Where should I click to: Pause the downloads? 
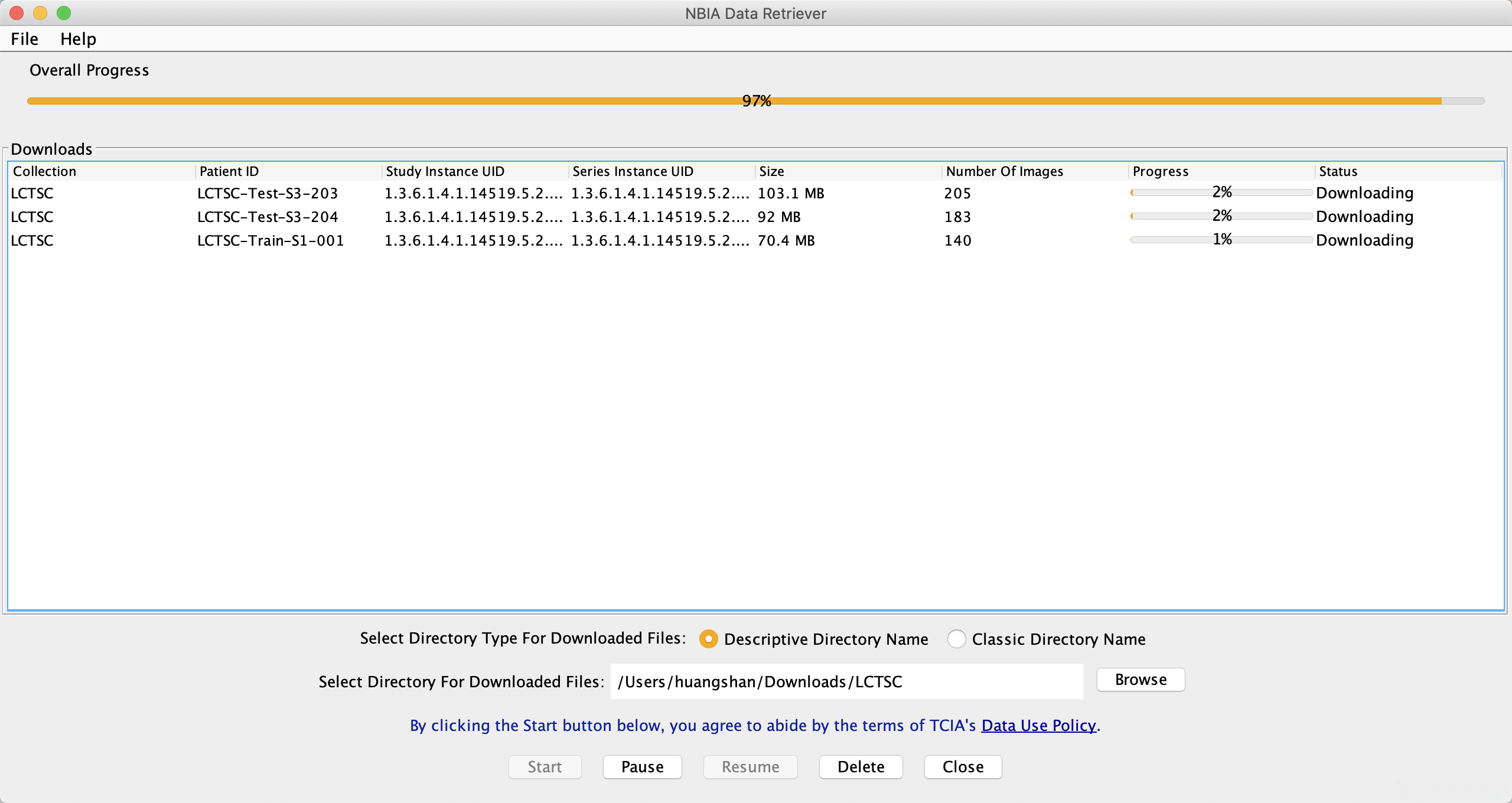coord(642,767)
